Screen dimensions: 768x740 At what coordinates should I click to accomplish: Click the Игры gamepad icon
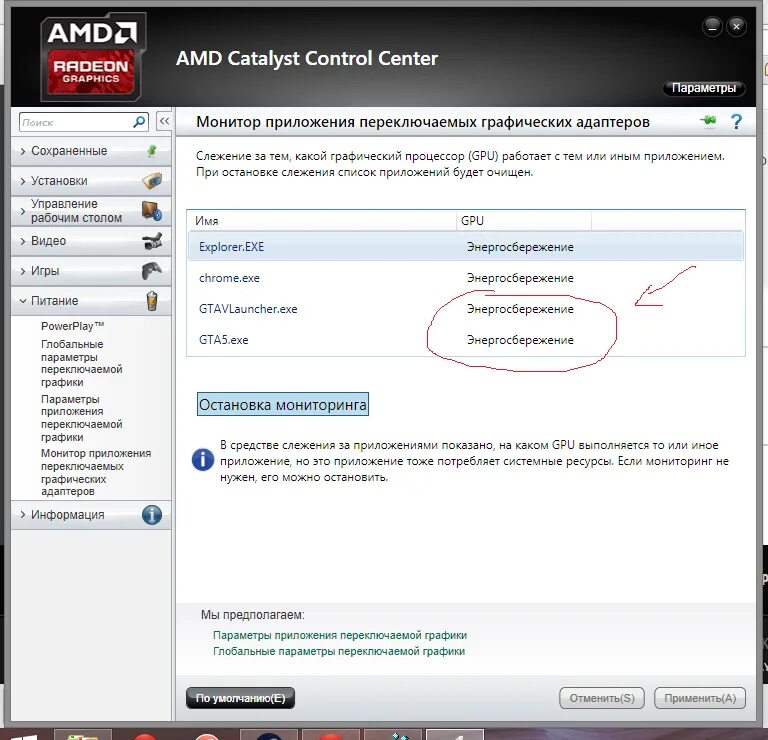point(152,270)
